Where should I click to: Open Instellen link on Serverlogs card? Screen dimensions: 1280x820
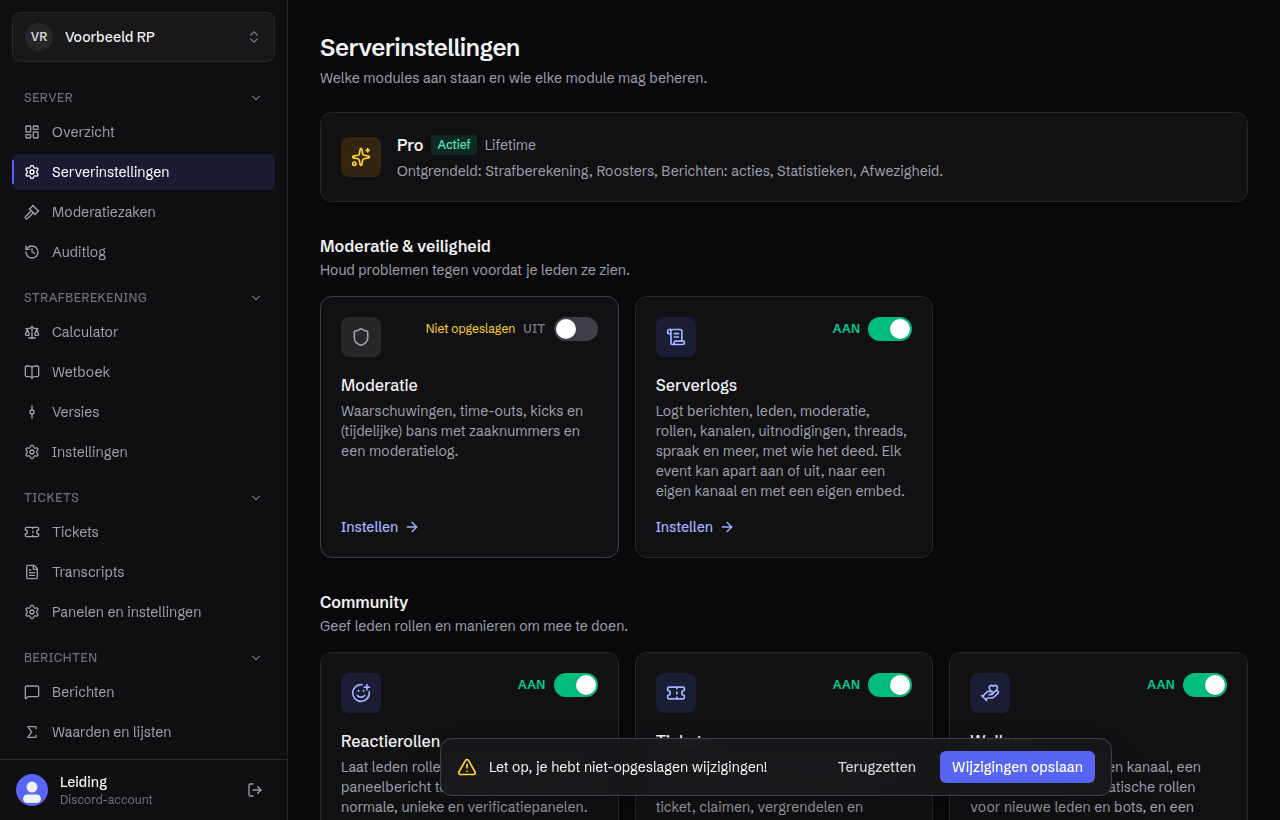click(695, 527)
